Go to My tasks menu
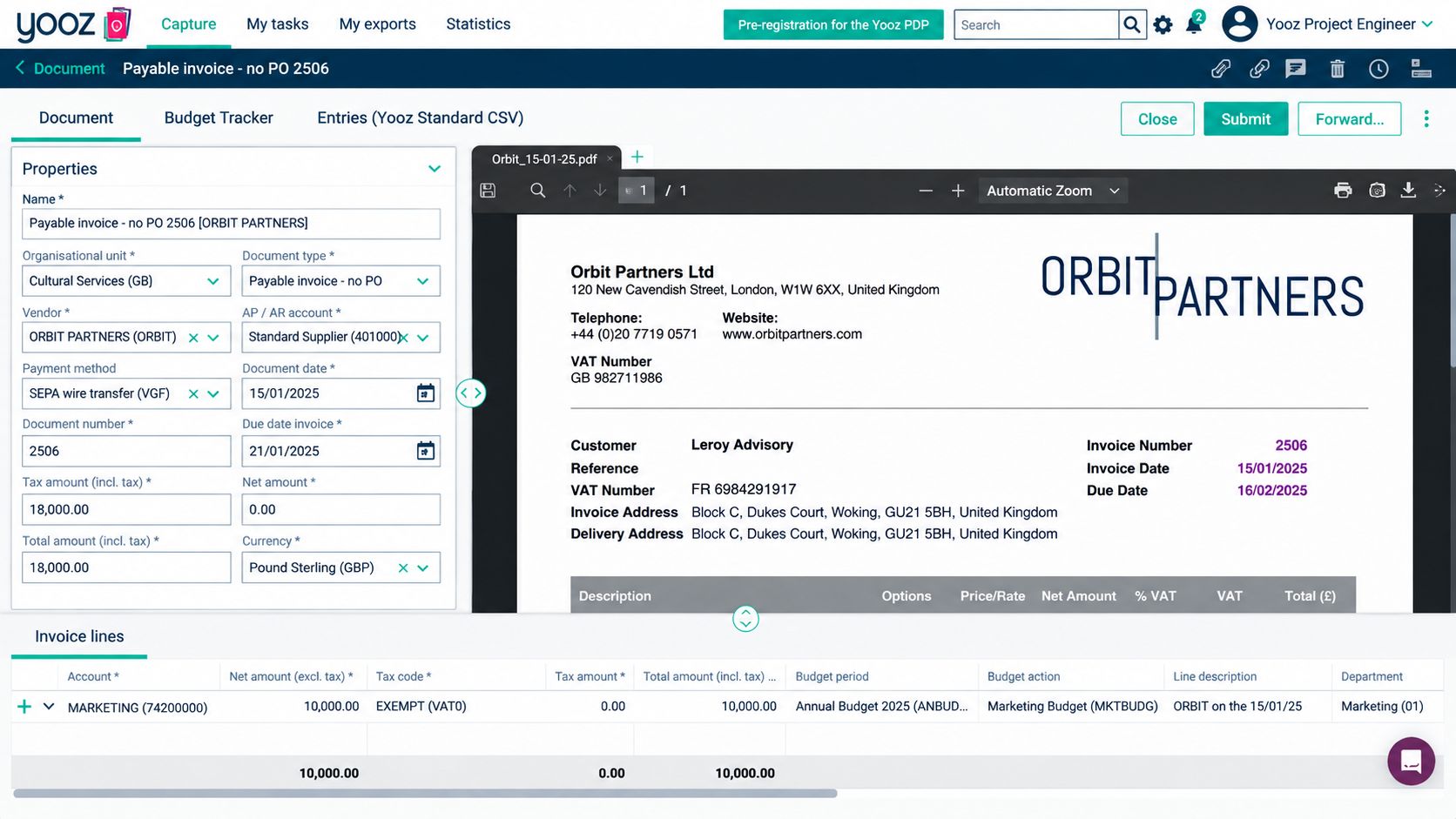This screenshot has height=819, width=1456. (278, 24)
